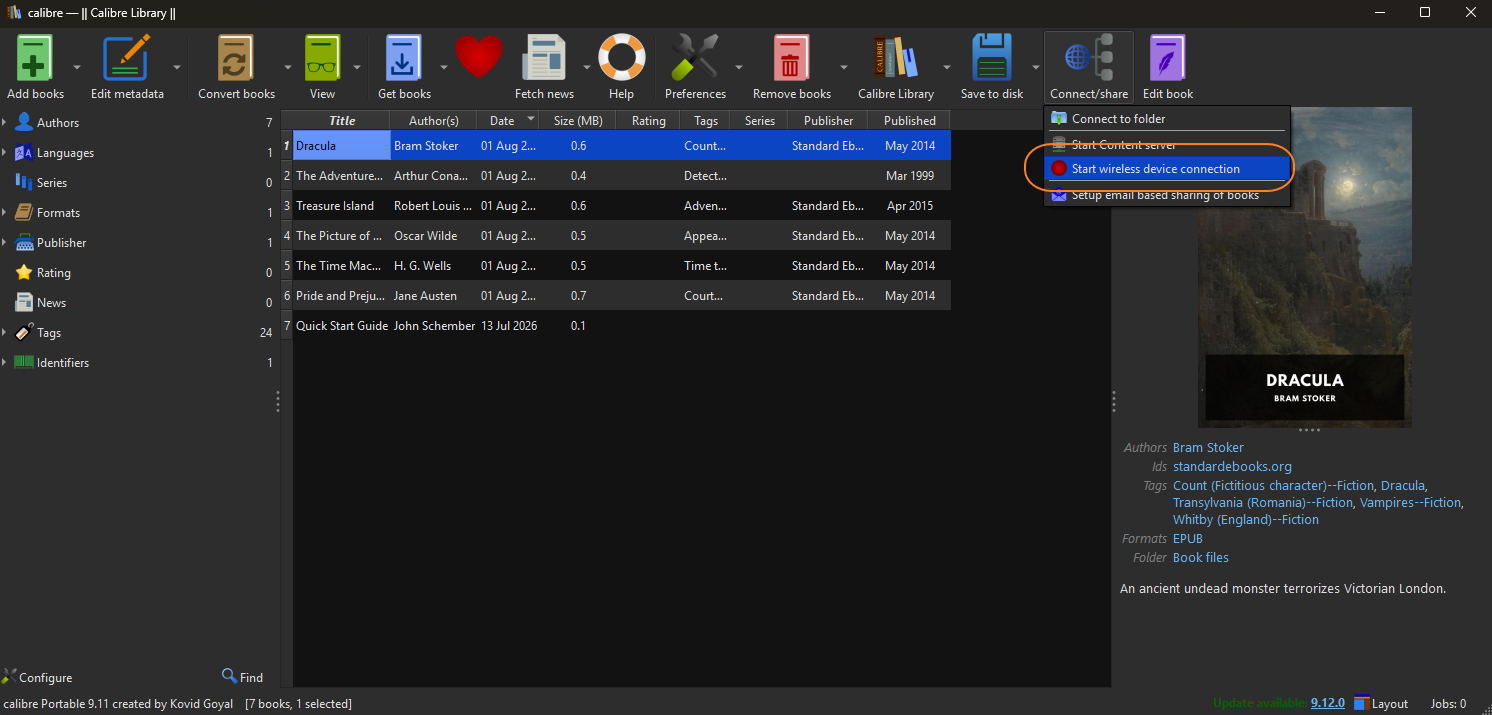The width and height of the screenshot is (1492, 715).
Task: Open Fetch news dropdown arrow
Action: (x=587, y=67)
